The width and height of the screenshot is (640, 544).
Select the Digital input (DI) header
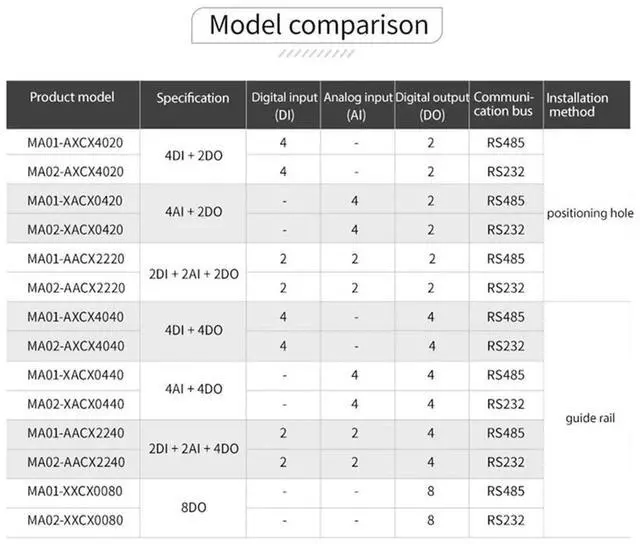pyautogui.click(x=283, y=105)
